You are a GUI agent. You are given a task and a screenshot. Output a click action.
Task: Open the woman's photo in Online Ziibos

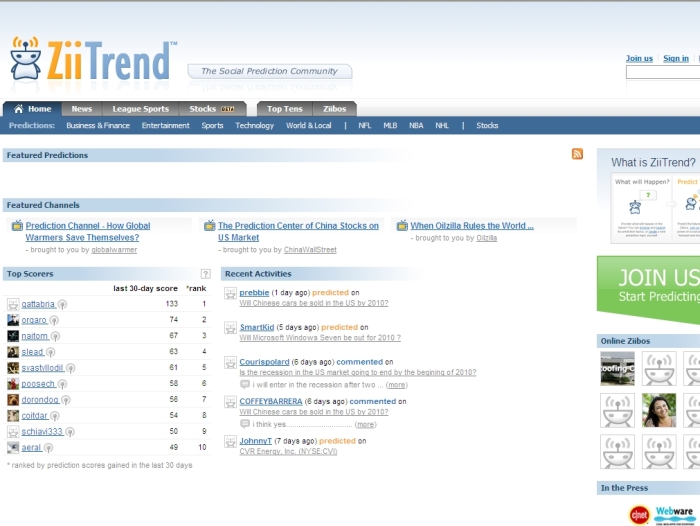pyautogui.click(x=659, y=410)
